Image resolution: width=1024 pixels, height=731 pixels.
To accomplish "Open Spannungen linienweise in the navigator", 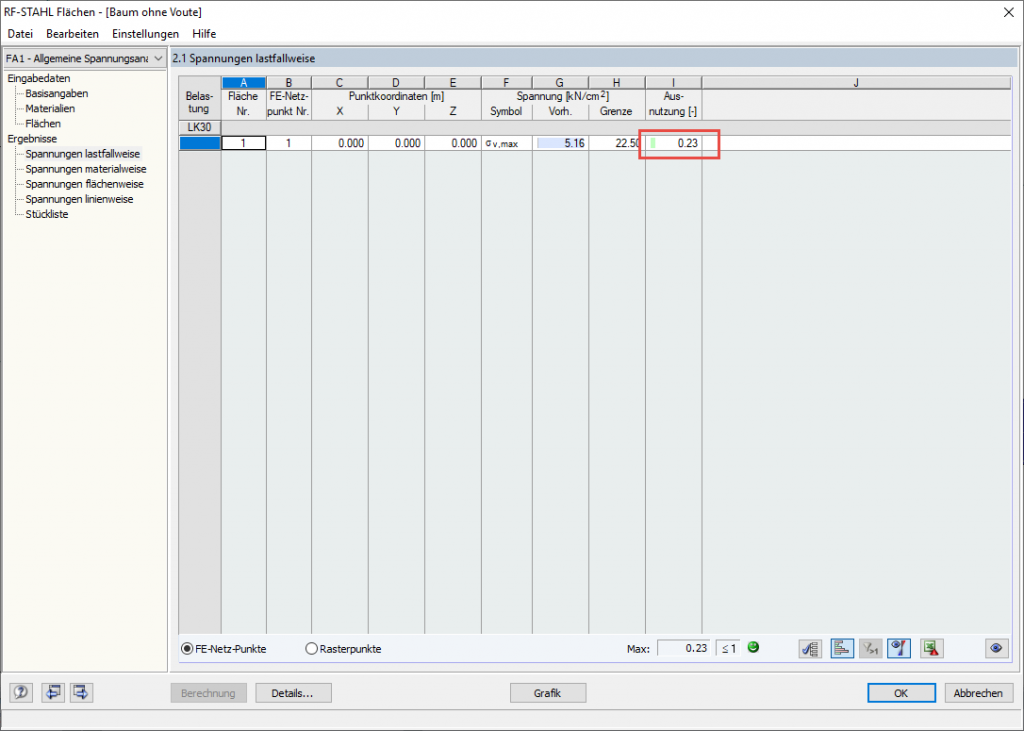I will [80, 199].
